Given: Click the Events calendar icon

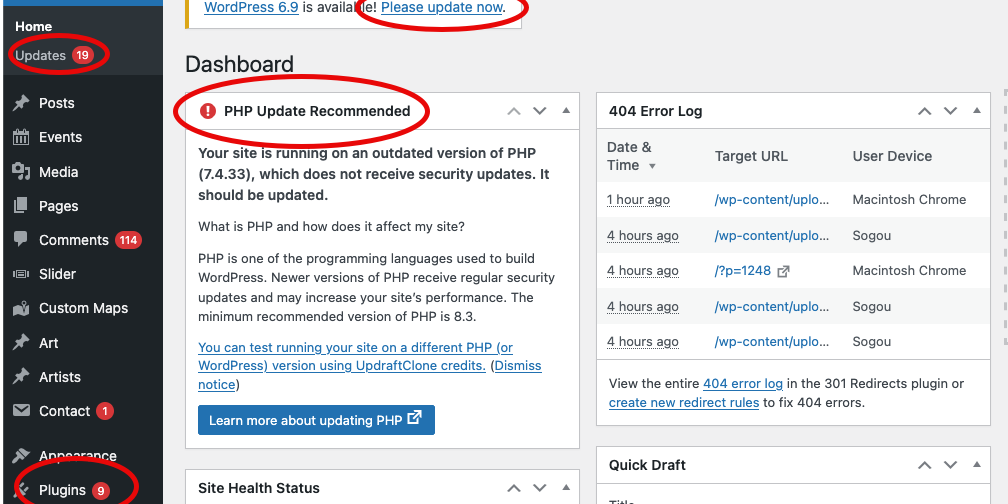Looking at the screenshot, I should tap(21, 137).
